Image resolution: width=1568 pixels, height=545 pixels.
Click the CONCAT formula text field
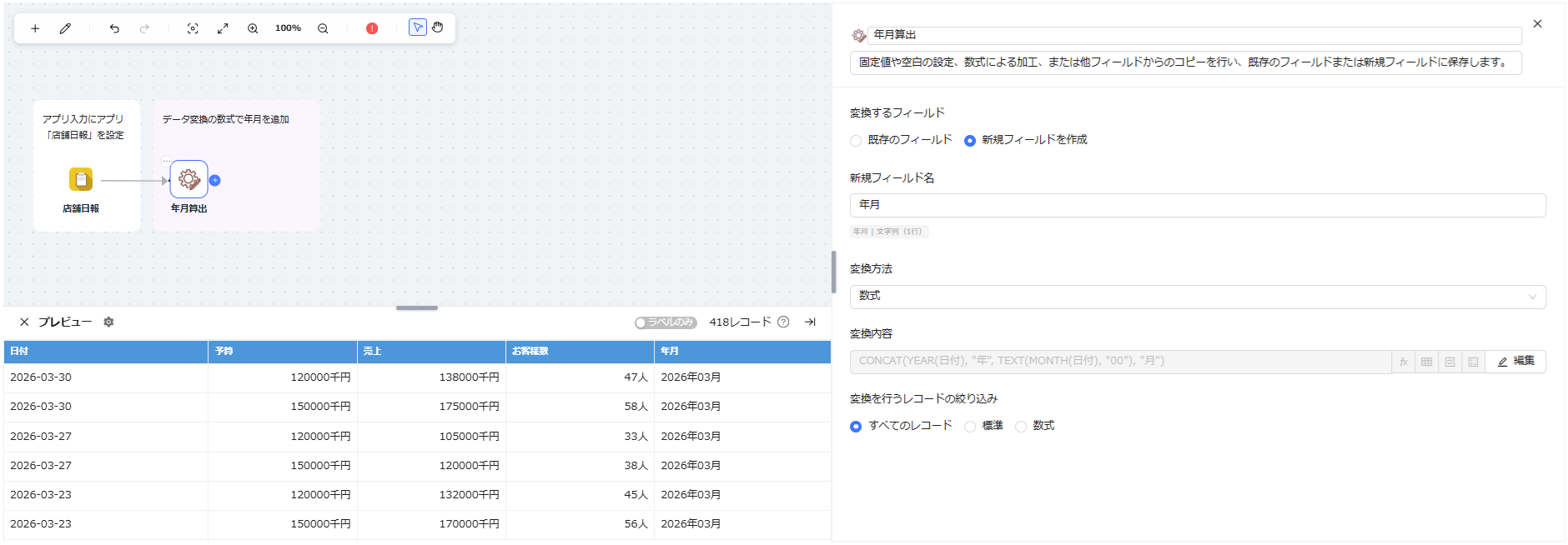[x=1120, y=362]
